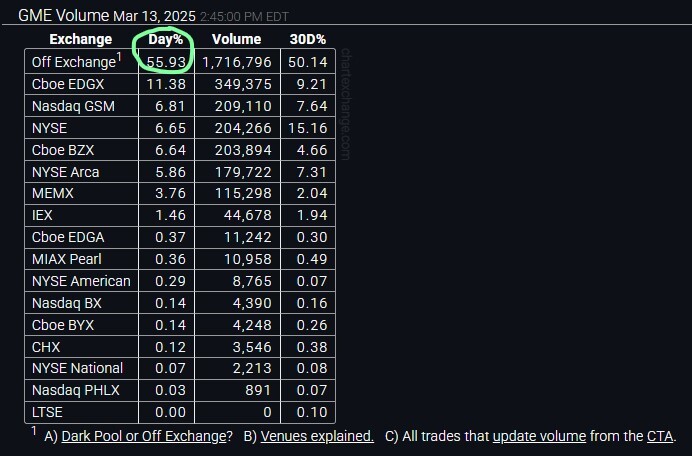Sort by the Day% column header

(x=168, y=40)
